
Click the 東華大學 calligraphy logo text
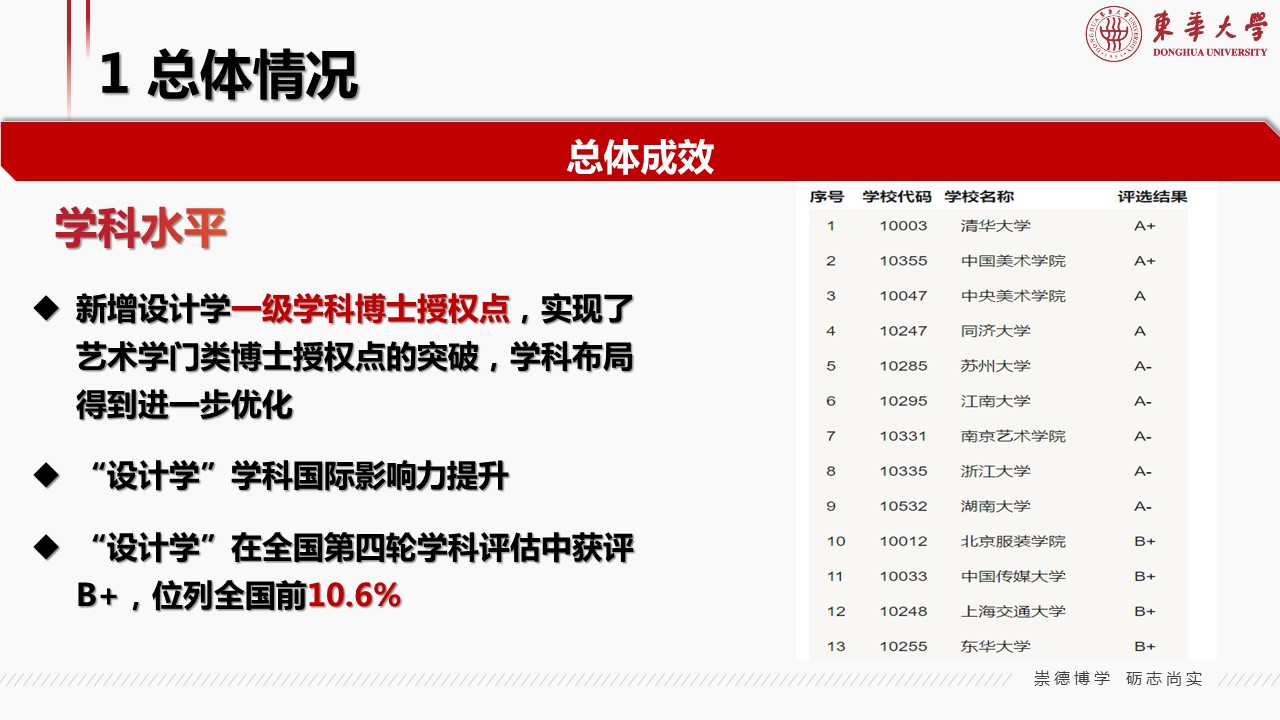[1209, 27]
